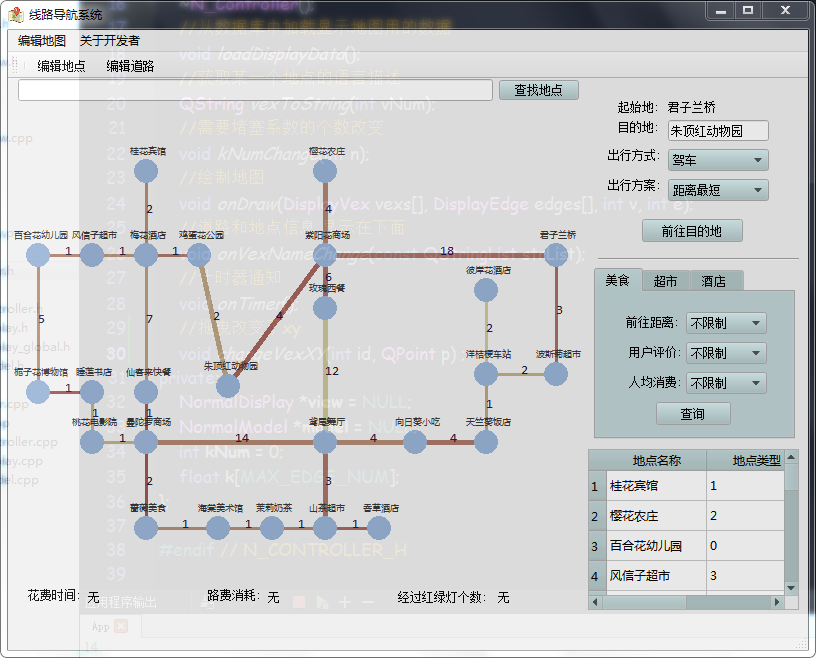This screenshot has width=816, height=658.
Task: Click the 鸡蛋花公园 map node
Action: 199,255
